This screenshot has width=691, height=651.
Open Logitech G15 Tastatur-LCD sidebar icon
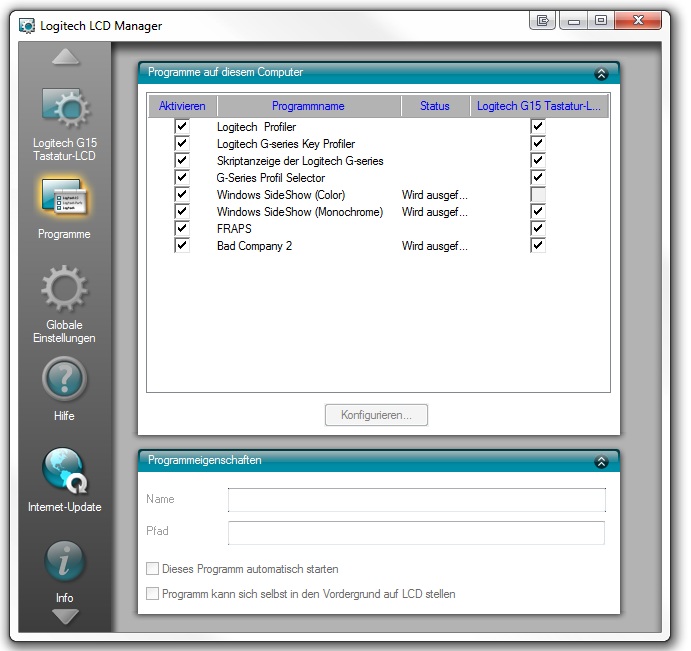tap(65, 110)
